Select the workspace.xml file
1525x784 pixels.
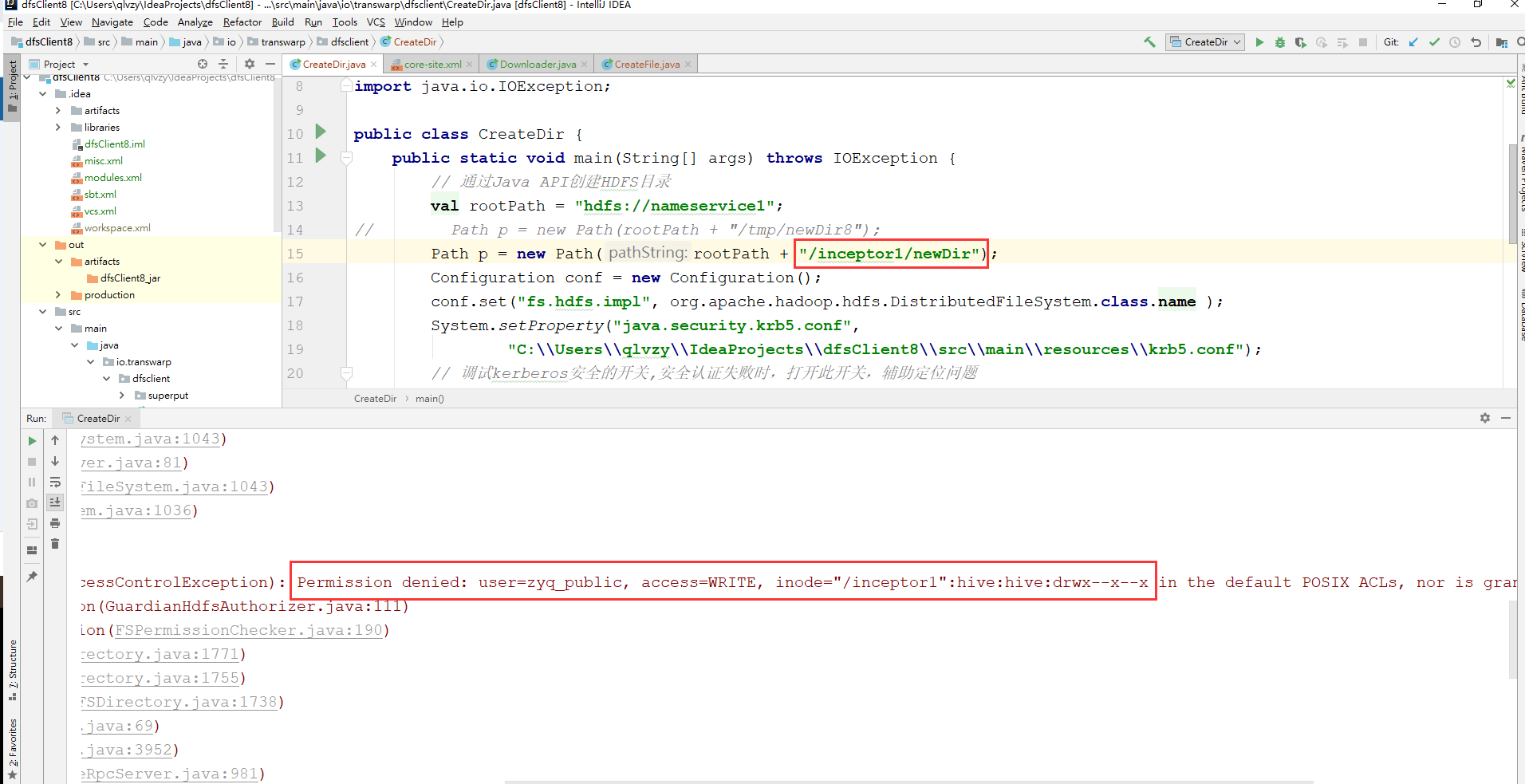click(117, 228)
